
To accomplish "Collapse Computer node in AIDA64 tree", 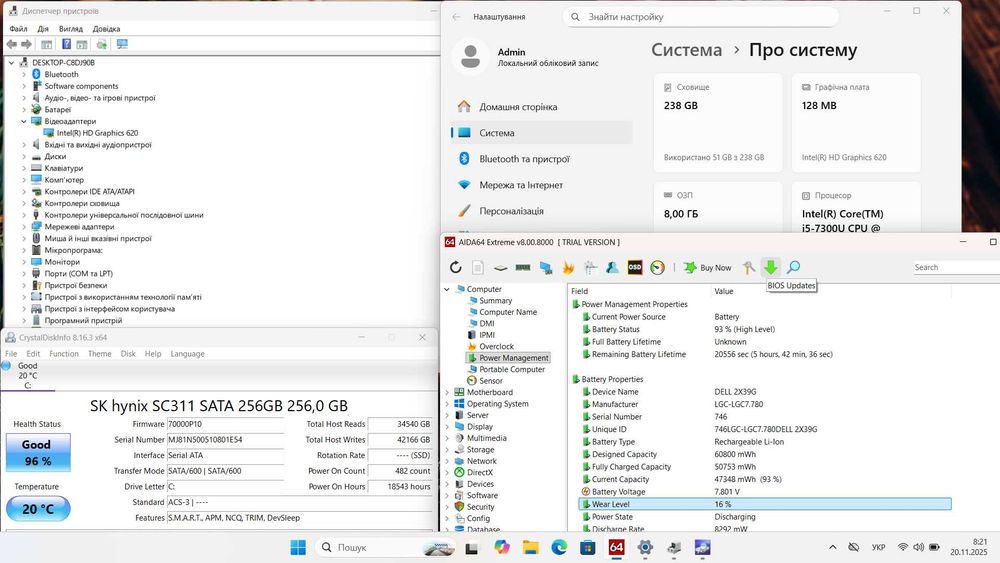I will point(447,289).
